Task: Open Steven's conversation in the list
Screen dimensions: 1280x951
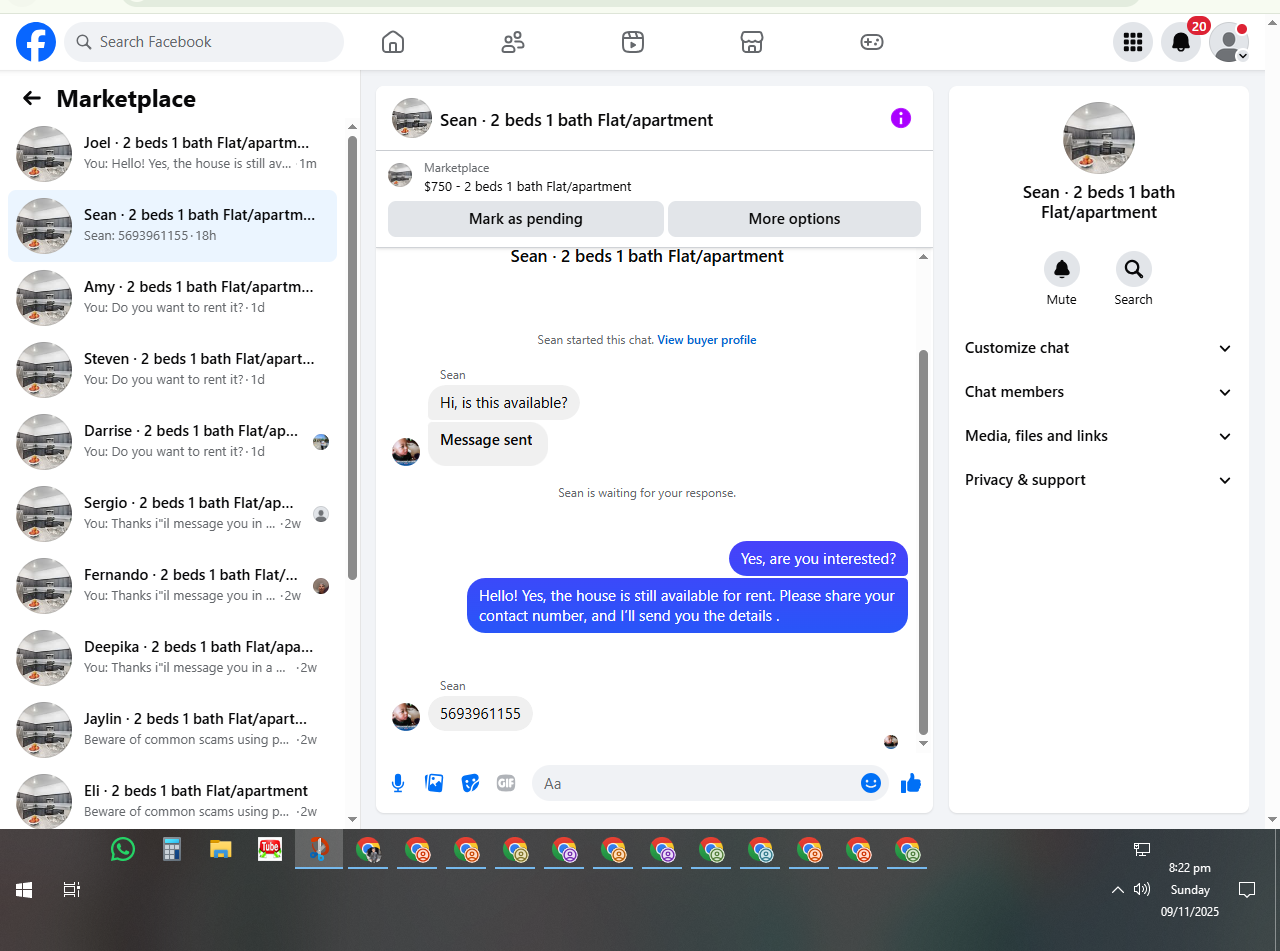Action: point(172,370)
